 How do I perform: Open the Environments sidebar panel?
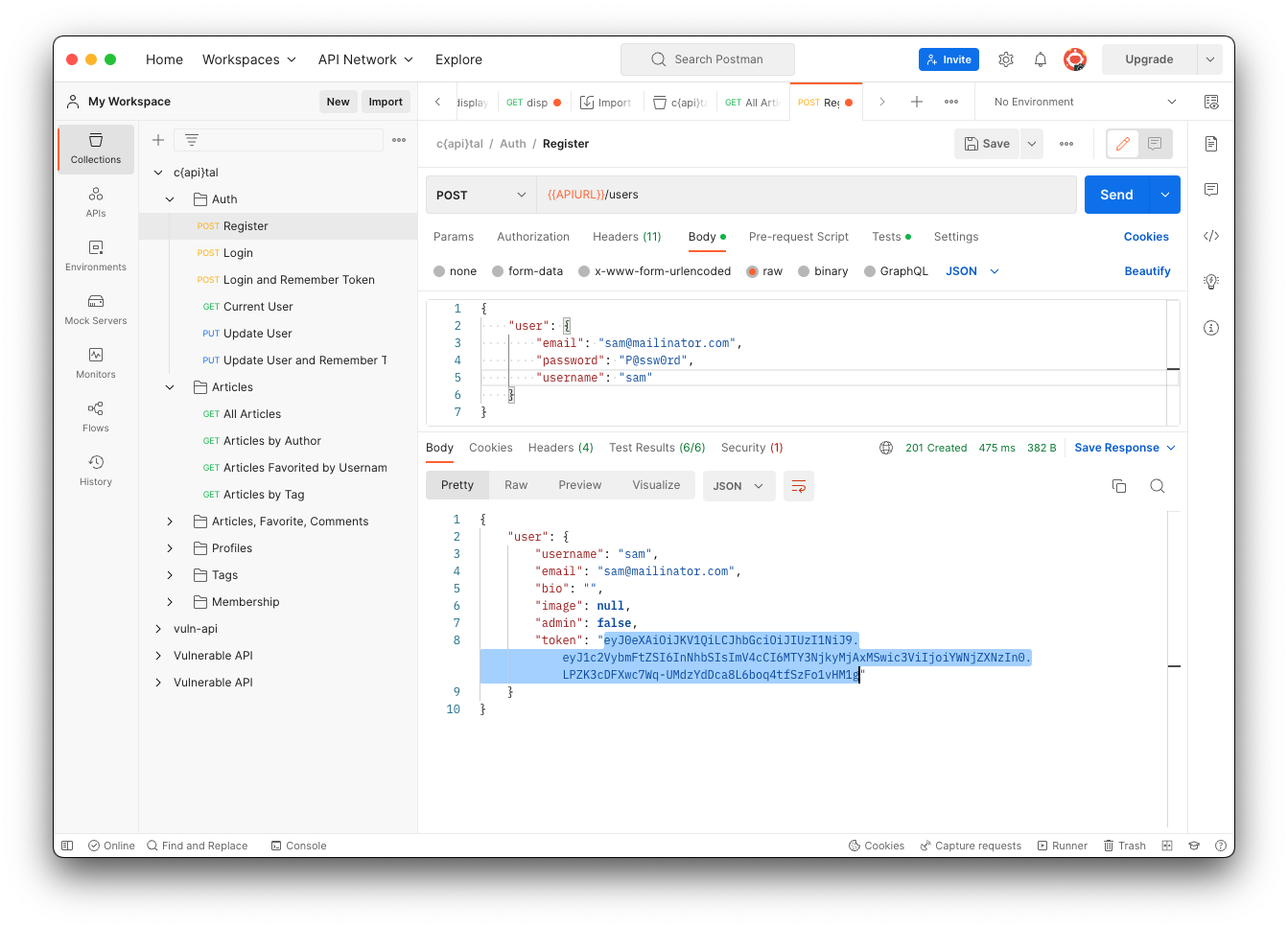coord(96,256)
